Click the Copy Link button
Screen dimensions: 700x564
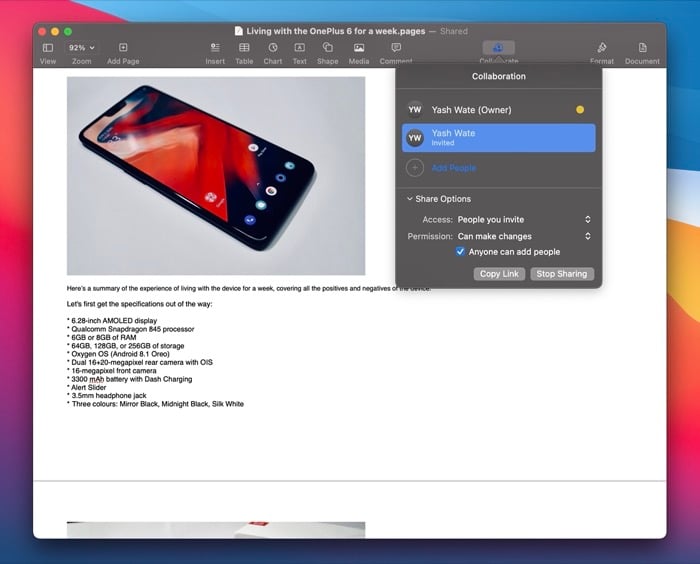pyautogui.click(x=499, y=274)
